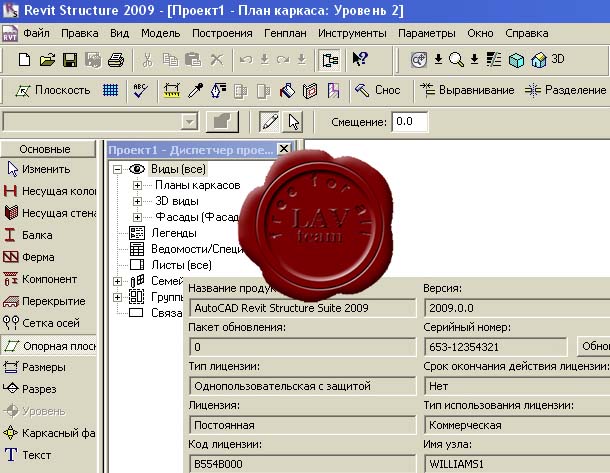Open the Модель menu
Viewport: 610px width, 473px height.
click(x=160, y=33)
